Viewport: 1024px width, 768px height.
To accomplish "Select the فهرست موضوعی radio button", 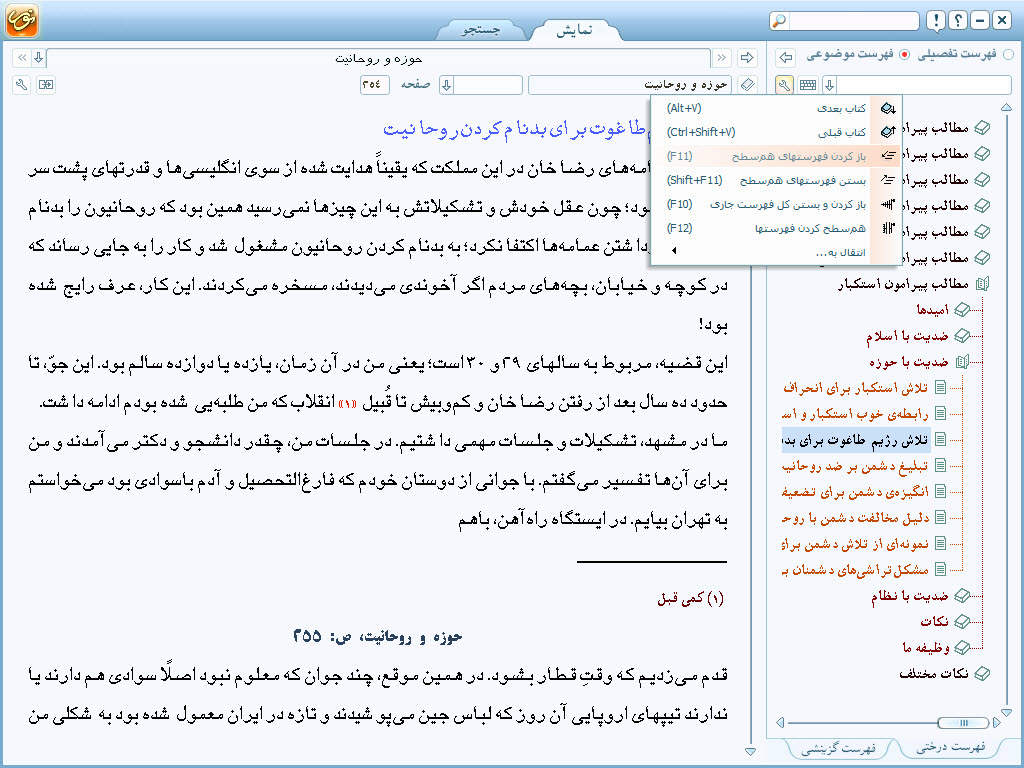I will [x=904, y=56].
